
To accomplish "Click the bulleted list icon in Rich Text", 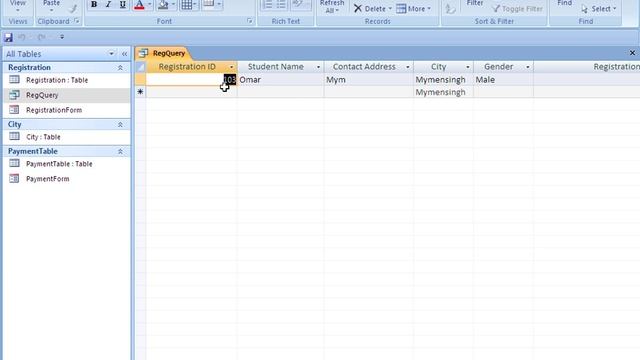I will (281, 4).
